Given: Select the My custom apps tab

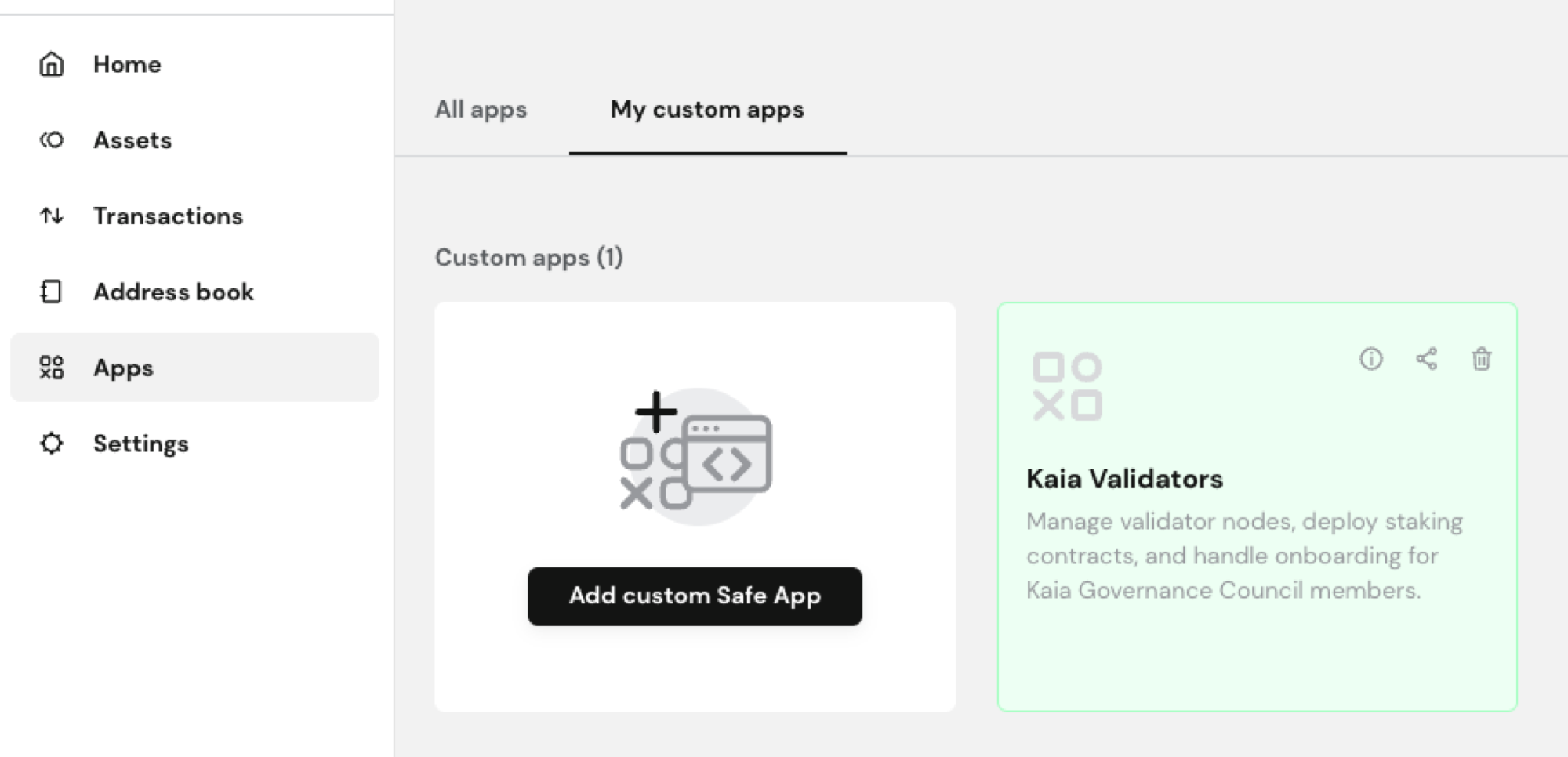Looking at the screenshot, I should 706,110.
